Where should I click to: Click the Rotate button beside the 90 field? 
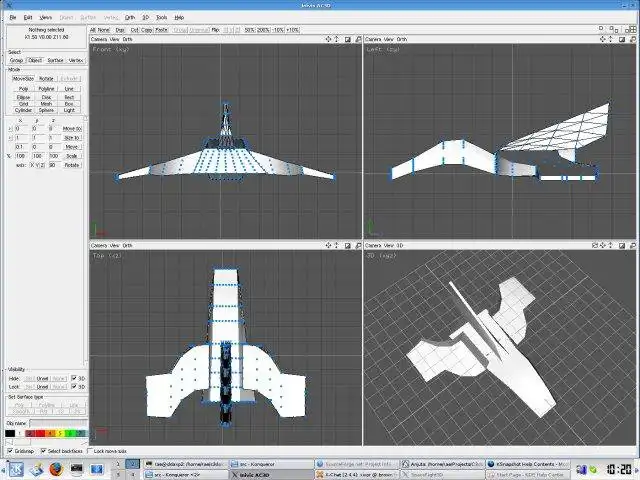click(x=72, y=165)
